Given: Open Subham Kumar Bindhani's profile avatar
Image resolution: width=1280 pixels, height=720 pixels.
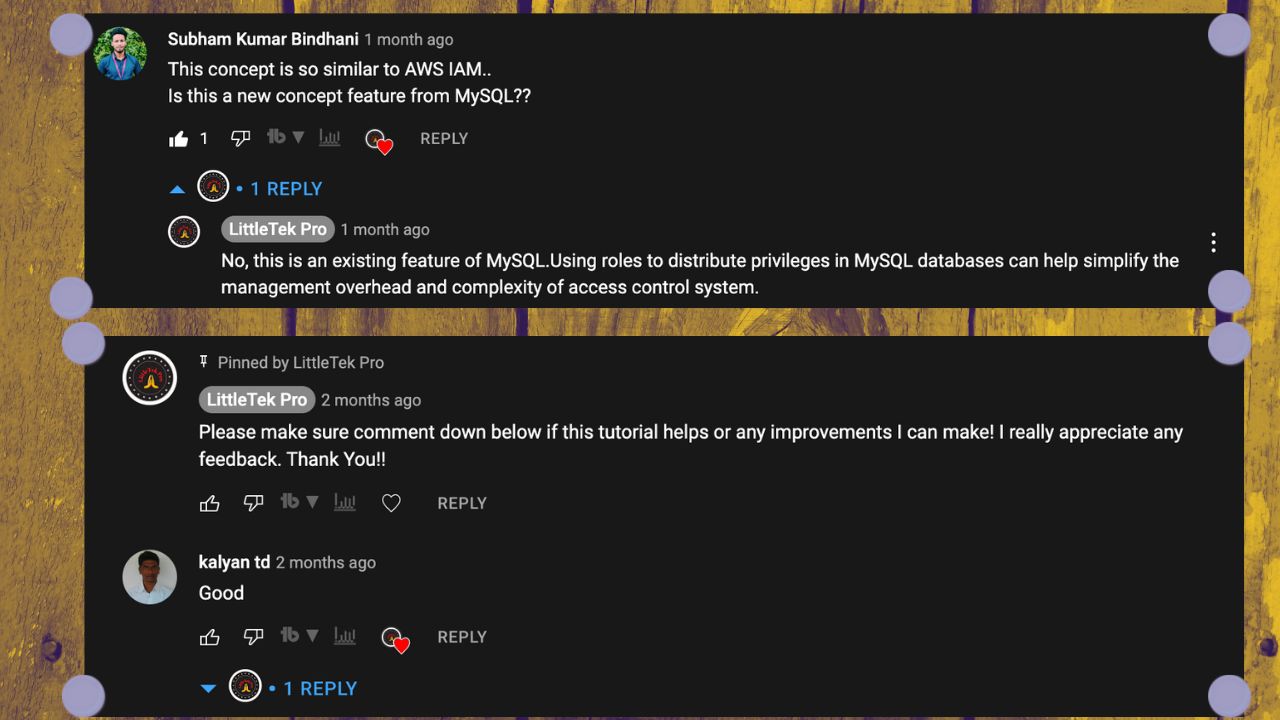Looking at the screenshot, I should 120,54.
